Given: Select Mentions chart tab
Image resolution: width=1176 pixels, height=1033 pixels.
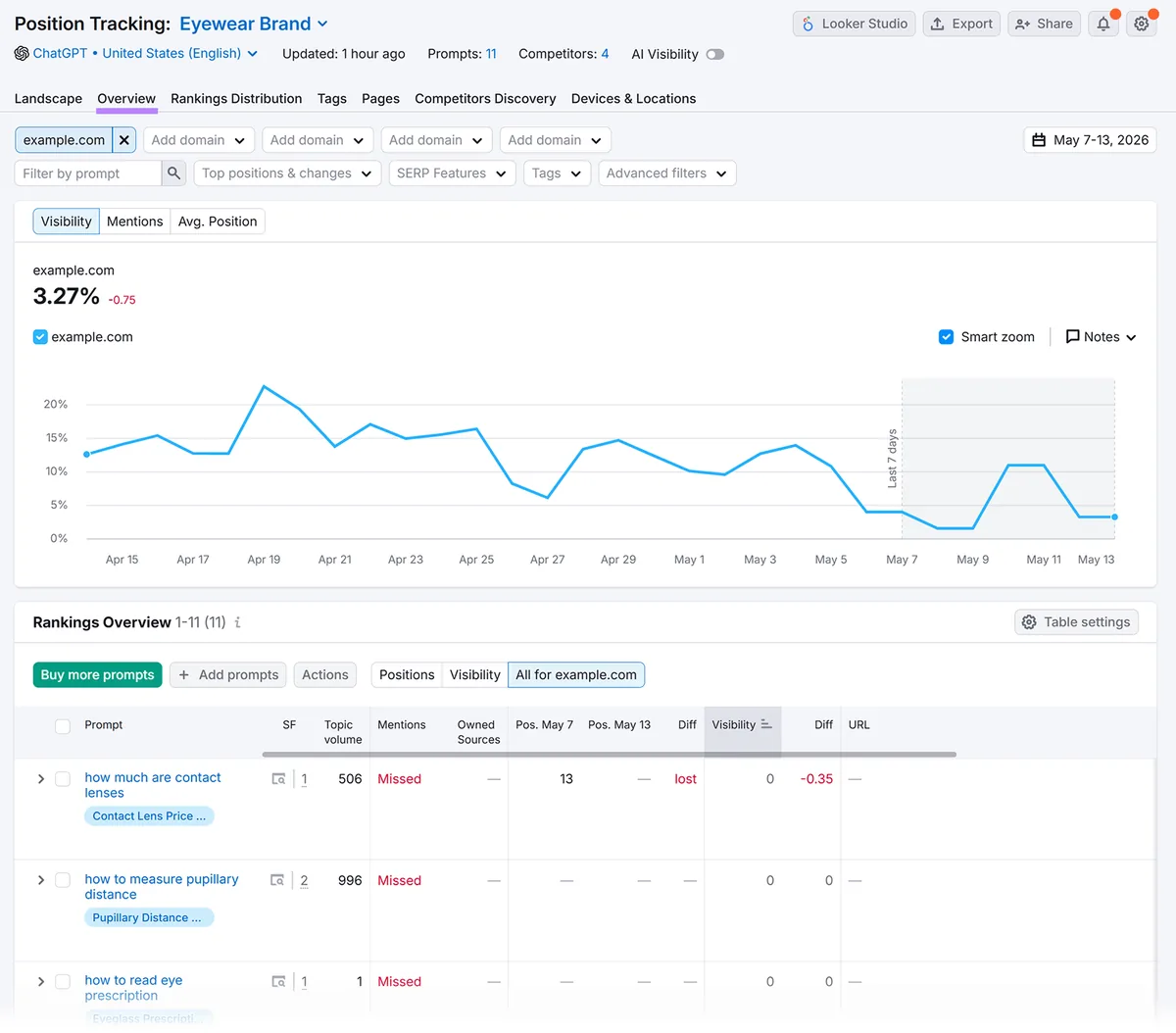Looking at the screenshot, I should (135, 221).
